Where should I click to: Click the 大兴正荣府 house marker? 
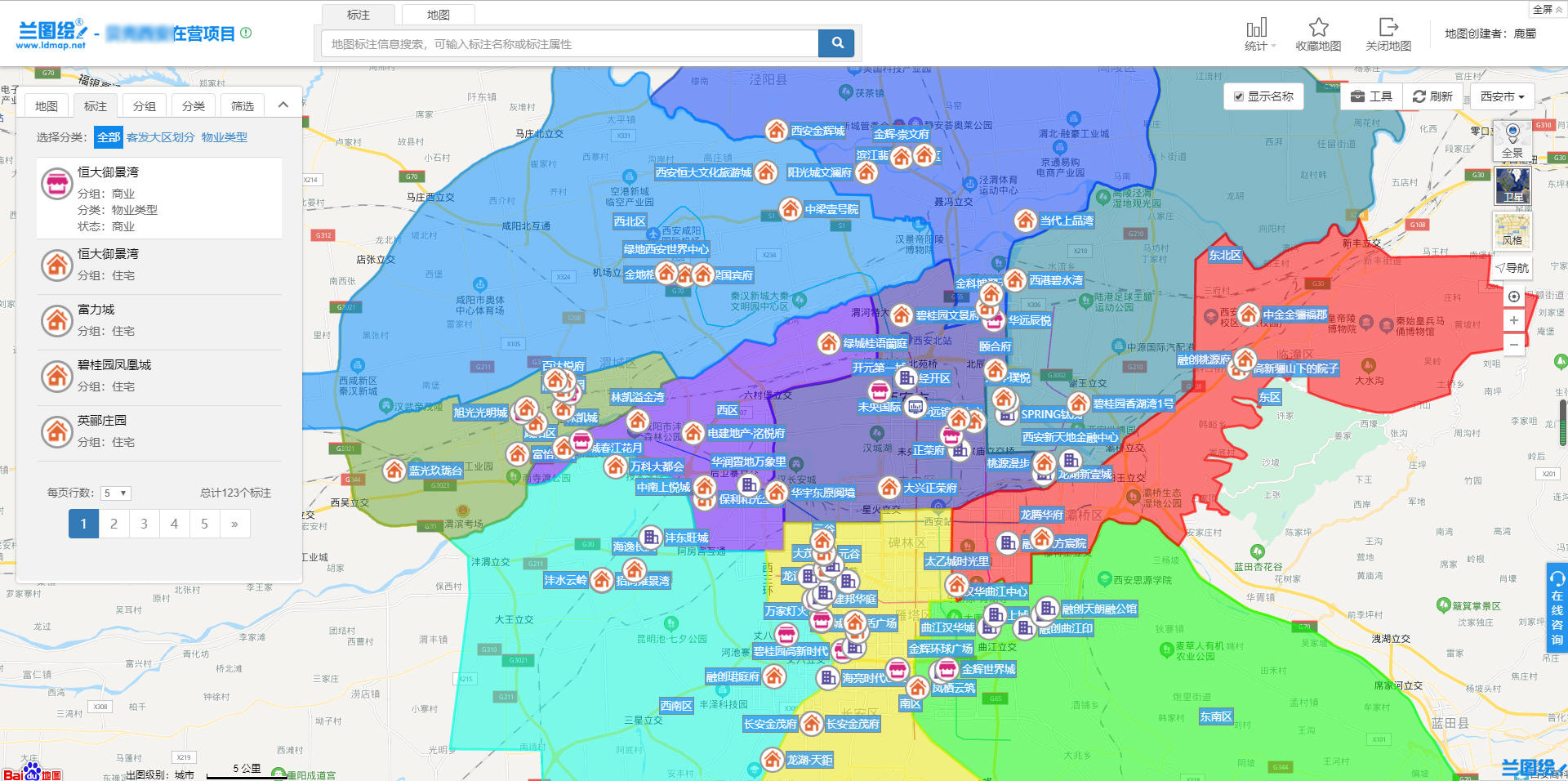(889, 487)
